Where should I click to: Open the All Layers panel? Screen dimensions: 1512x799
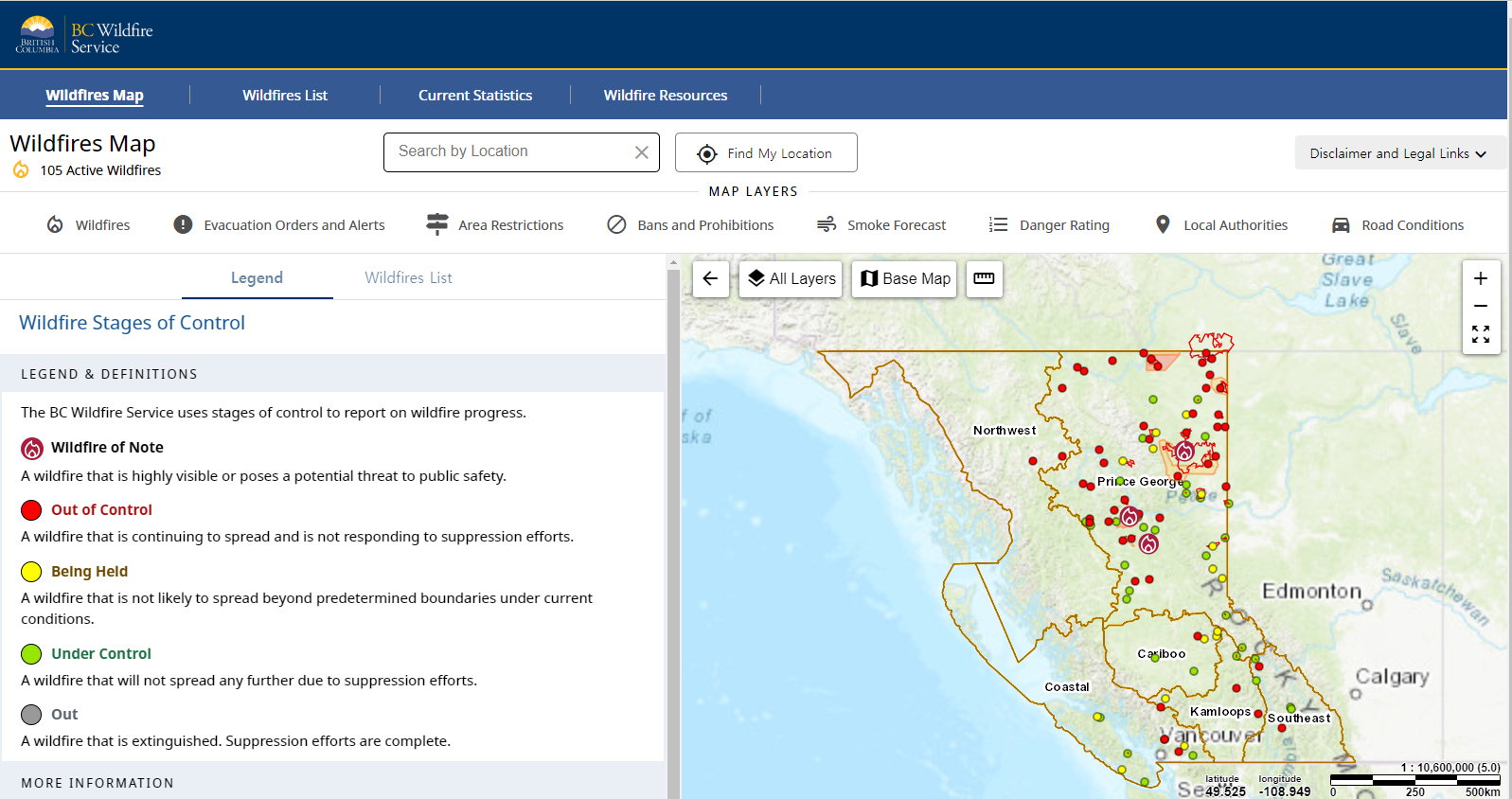791,279
